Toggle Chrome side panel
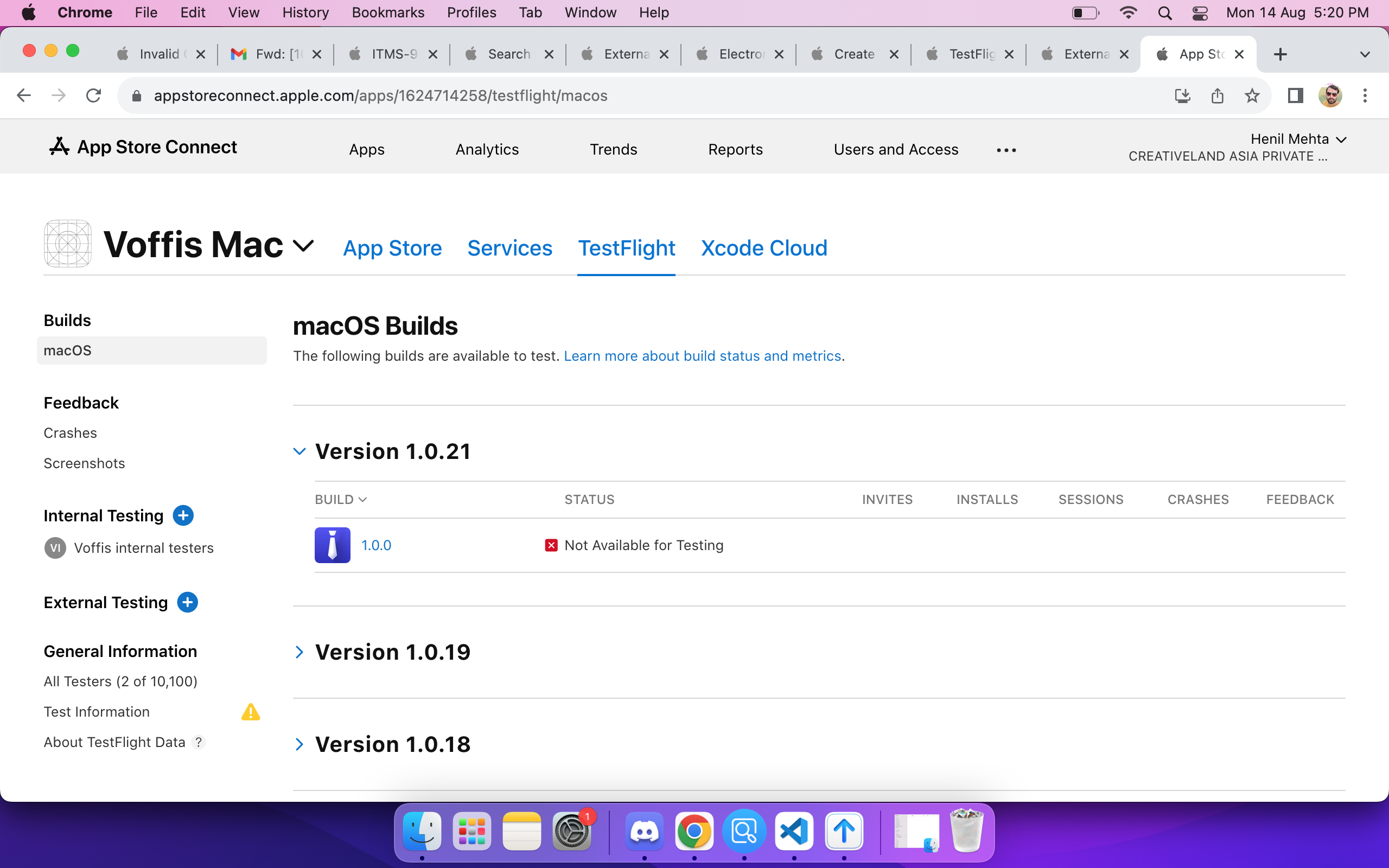The height and width of the screenshot is (868, 1389). [x=1296, y=95]
